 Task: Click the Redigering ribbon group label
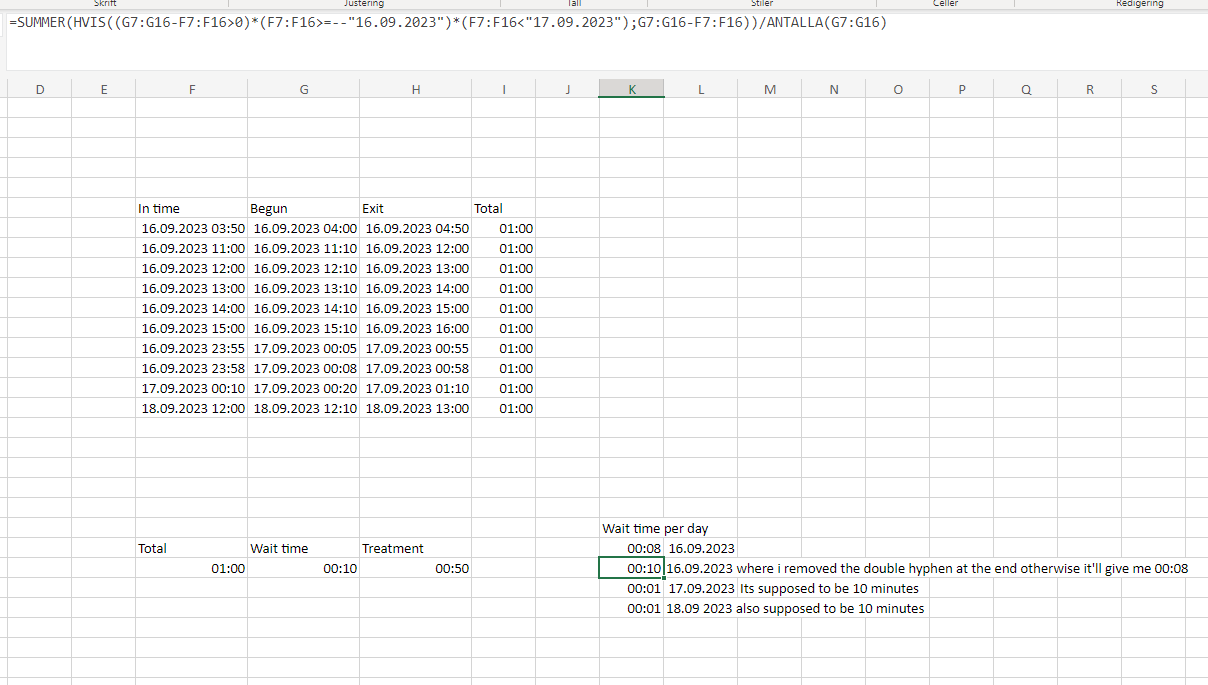(1139, 4)
